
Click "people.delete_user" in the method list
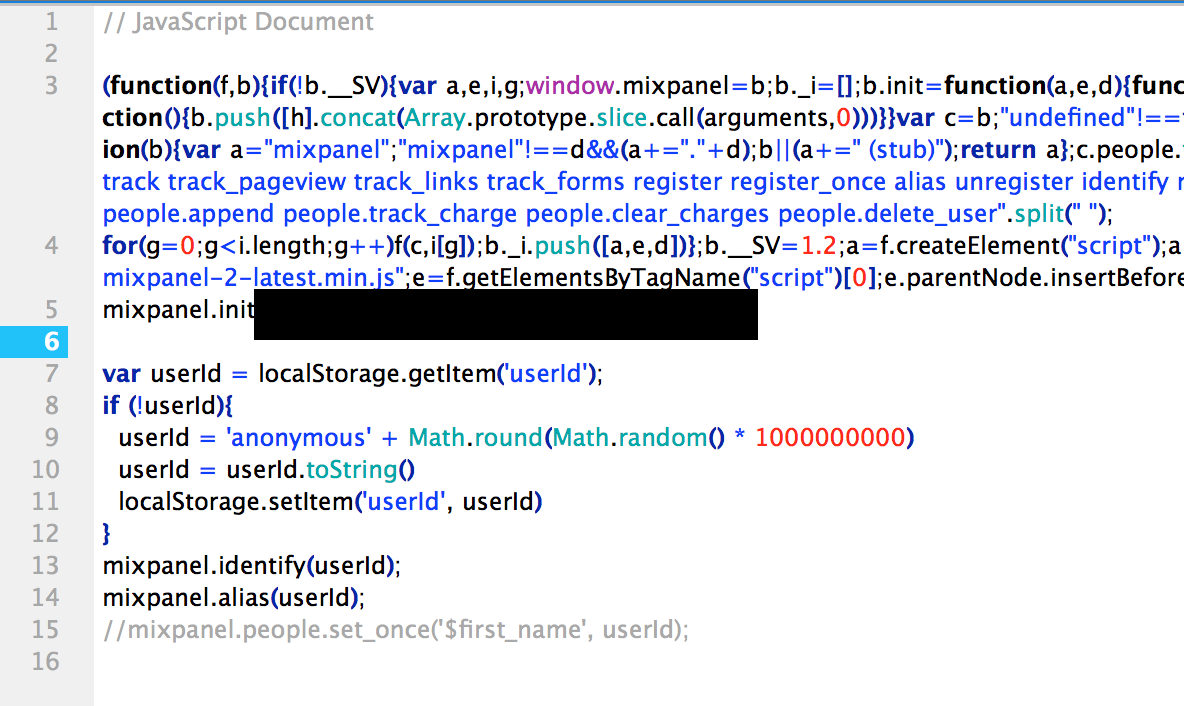[887, 214]
